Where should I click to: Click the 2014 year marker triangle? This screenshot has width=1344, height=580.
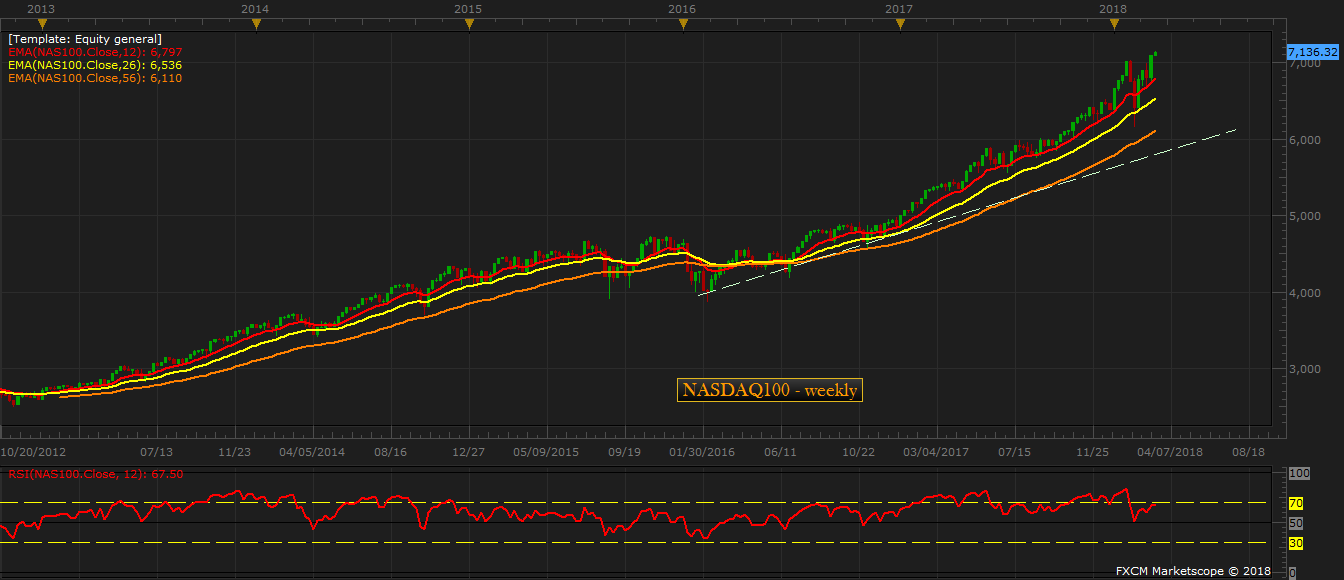(x=256, y=24)
